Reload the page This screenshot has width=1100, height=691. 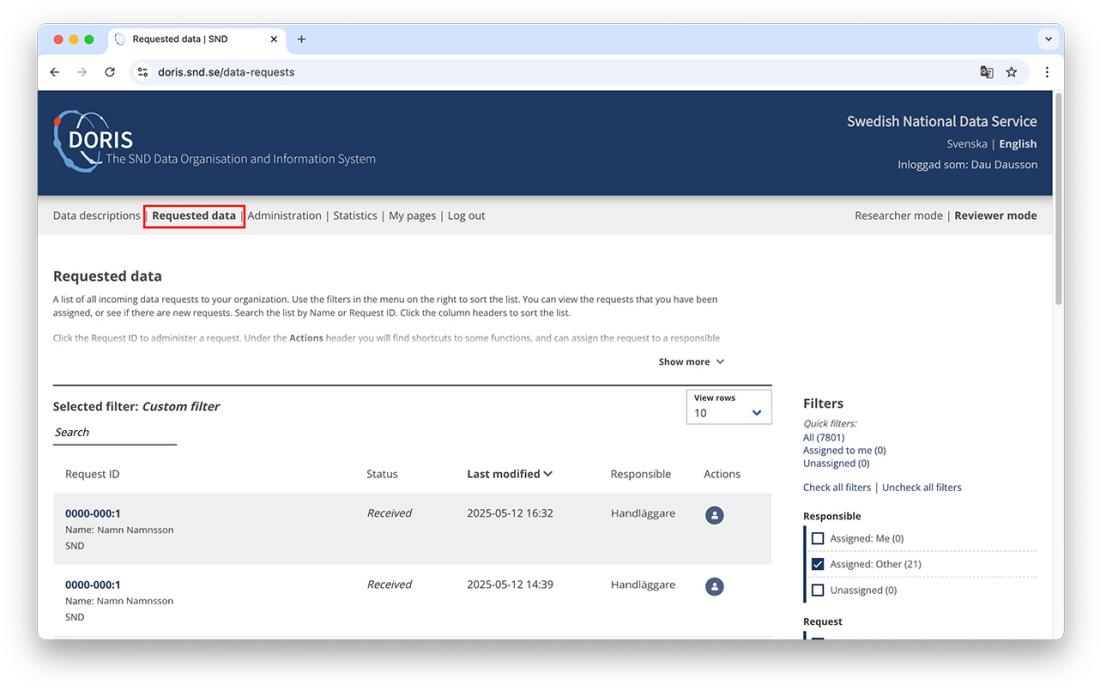109,72
